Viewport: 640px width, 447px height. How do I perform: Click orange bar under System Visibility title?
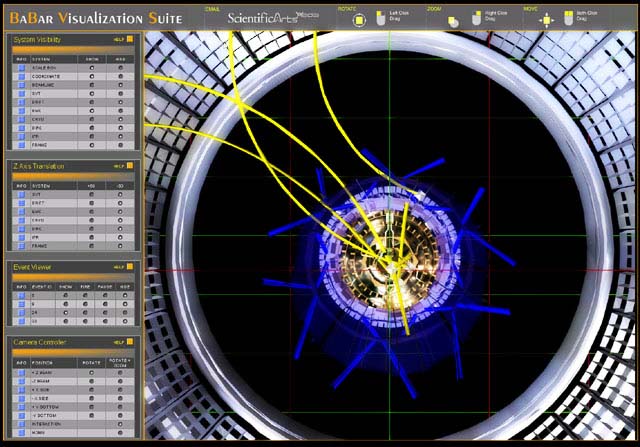pyautogui.click(x=73, y=49)
